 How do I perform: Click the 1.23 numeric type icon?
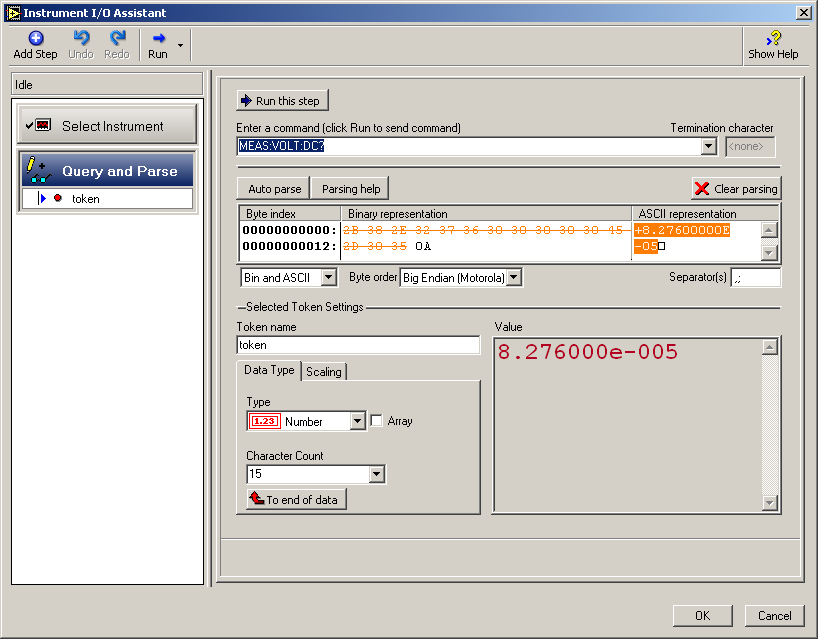[265, 421]
